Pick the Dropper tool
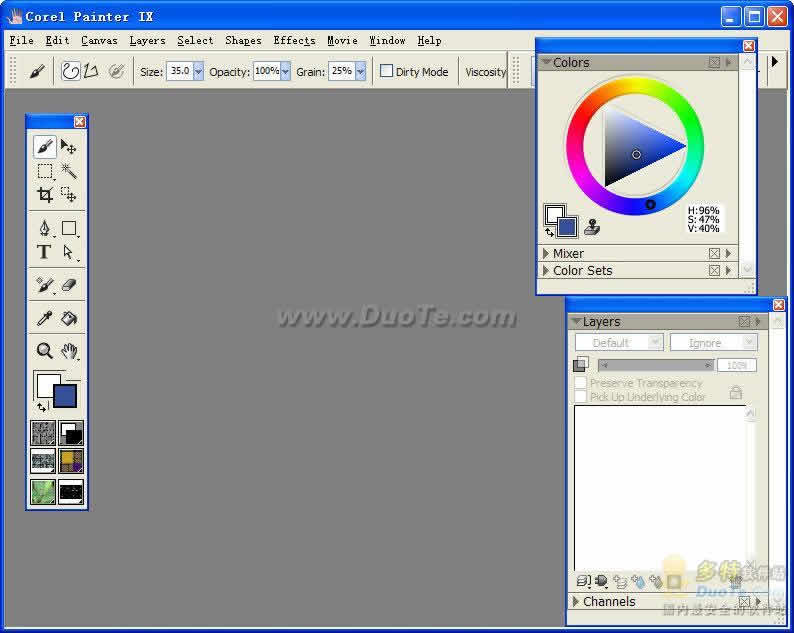Screen dimensions: 794x633 (45, 319)
